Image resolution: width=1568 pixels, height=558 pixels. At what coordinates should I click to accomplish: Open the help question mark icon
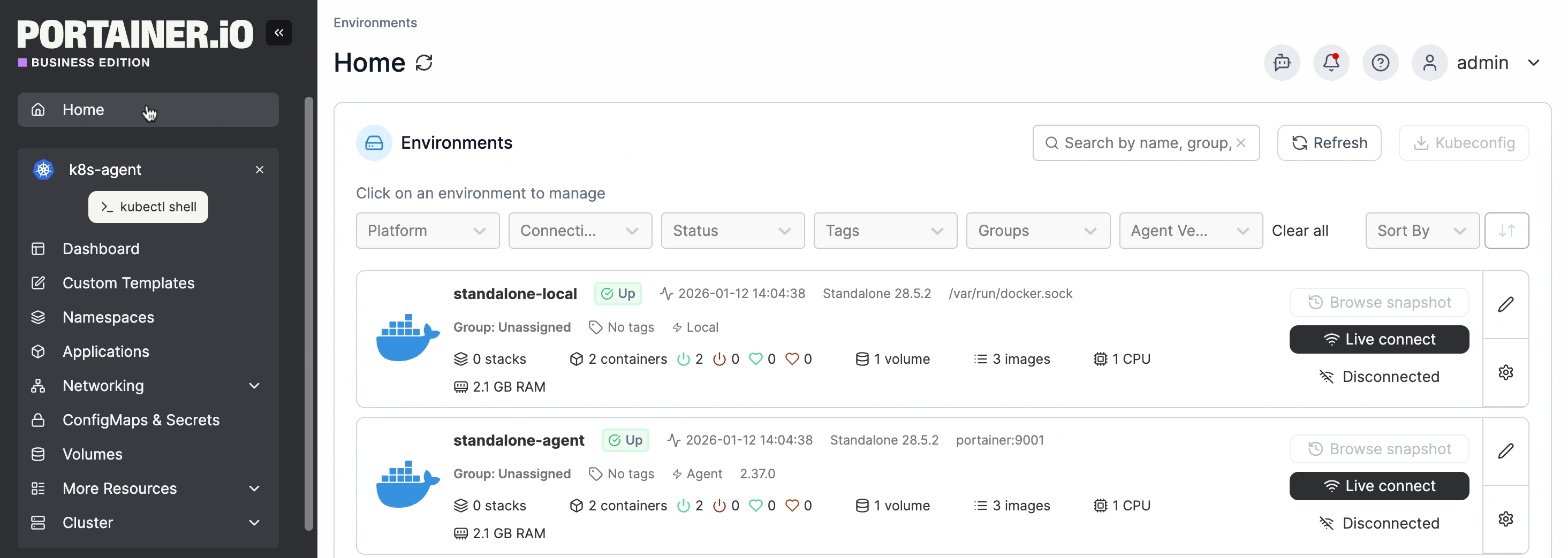(x=1380, y=63)
